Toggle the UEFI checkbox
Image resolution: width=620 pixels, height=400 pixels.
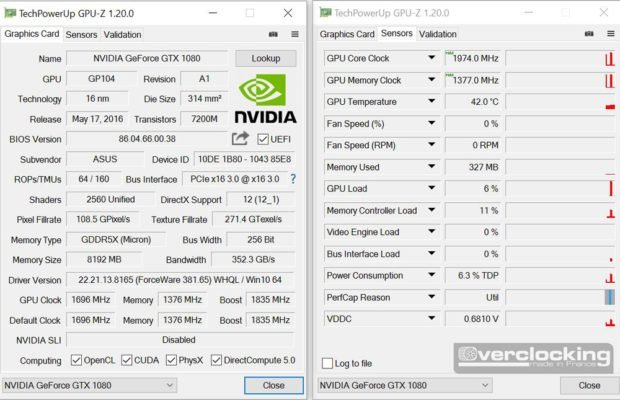click(263, 139)
